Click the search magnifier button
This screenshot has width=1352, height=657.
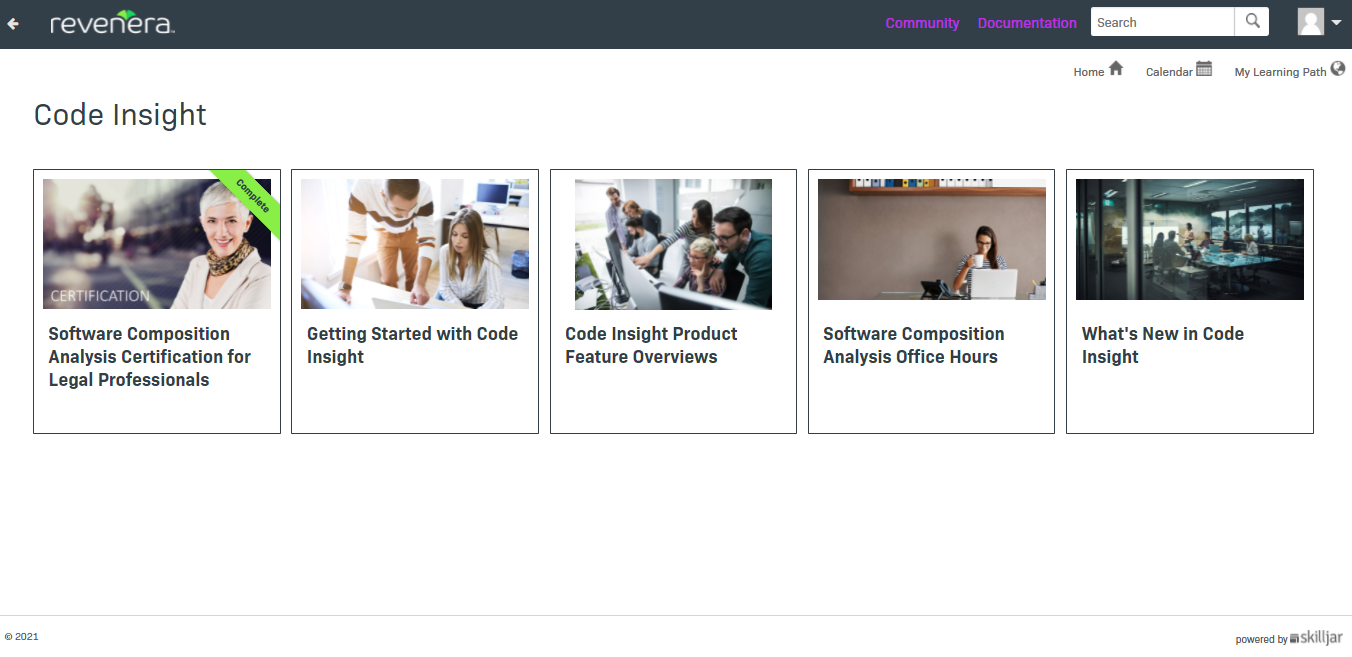pyautogui.click(x=1252, y=22)
